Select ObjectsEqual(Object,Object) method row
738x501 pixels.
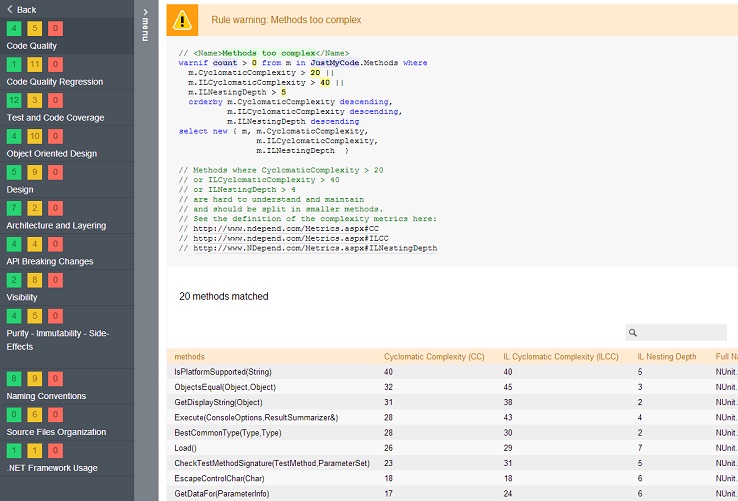pyautogui.click(x=452, y=387)
